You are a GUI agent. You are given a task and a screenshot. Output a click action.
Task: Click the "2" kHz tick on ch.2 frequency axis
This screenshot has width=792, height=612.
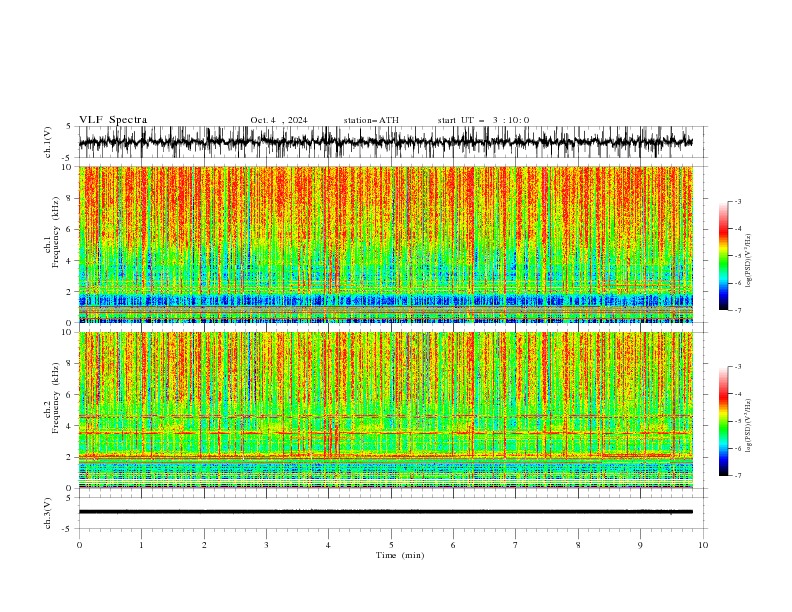point(69,457)
